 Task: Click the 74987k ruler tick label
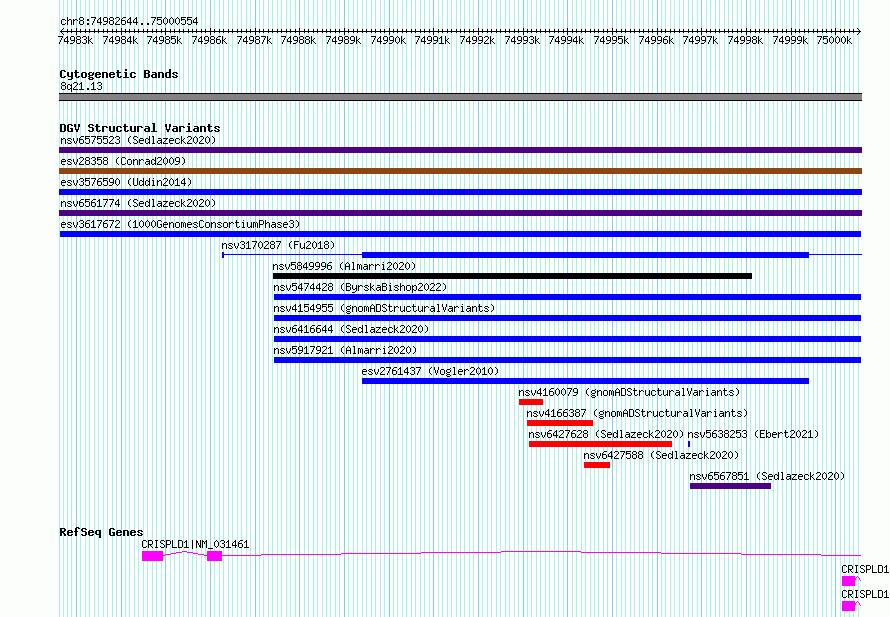[x=254, y=40]
